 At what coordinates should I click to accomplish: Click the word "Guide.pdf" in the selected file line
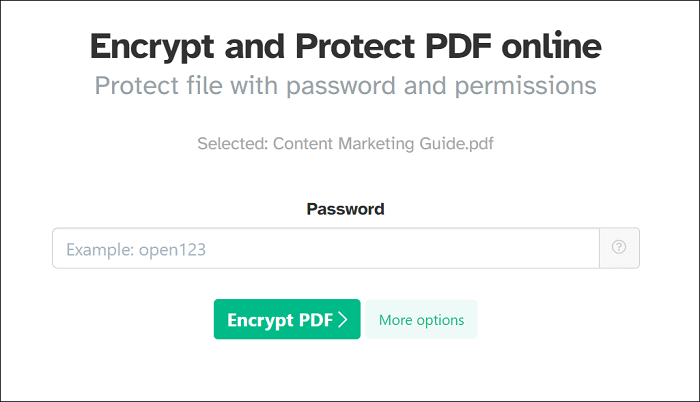pos(458,143)
